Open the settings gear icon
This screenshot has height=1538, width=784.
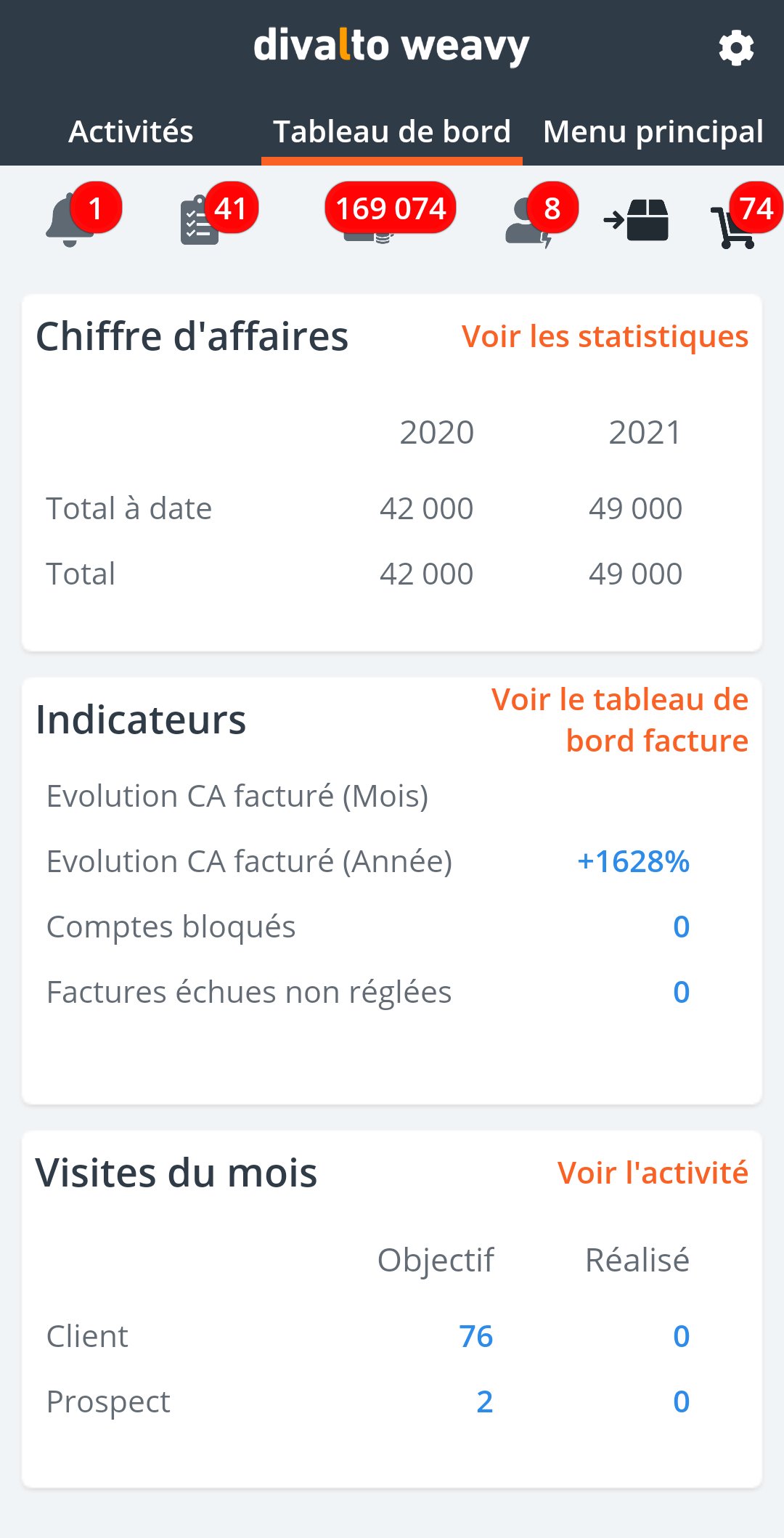[736, 48]
